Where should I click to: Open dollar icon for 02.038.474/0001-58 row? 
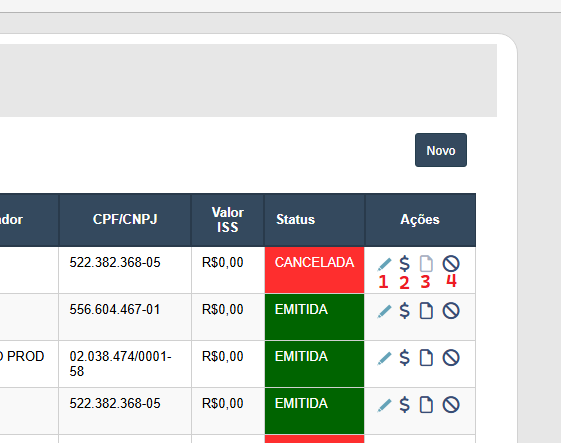coord(405,357)
